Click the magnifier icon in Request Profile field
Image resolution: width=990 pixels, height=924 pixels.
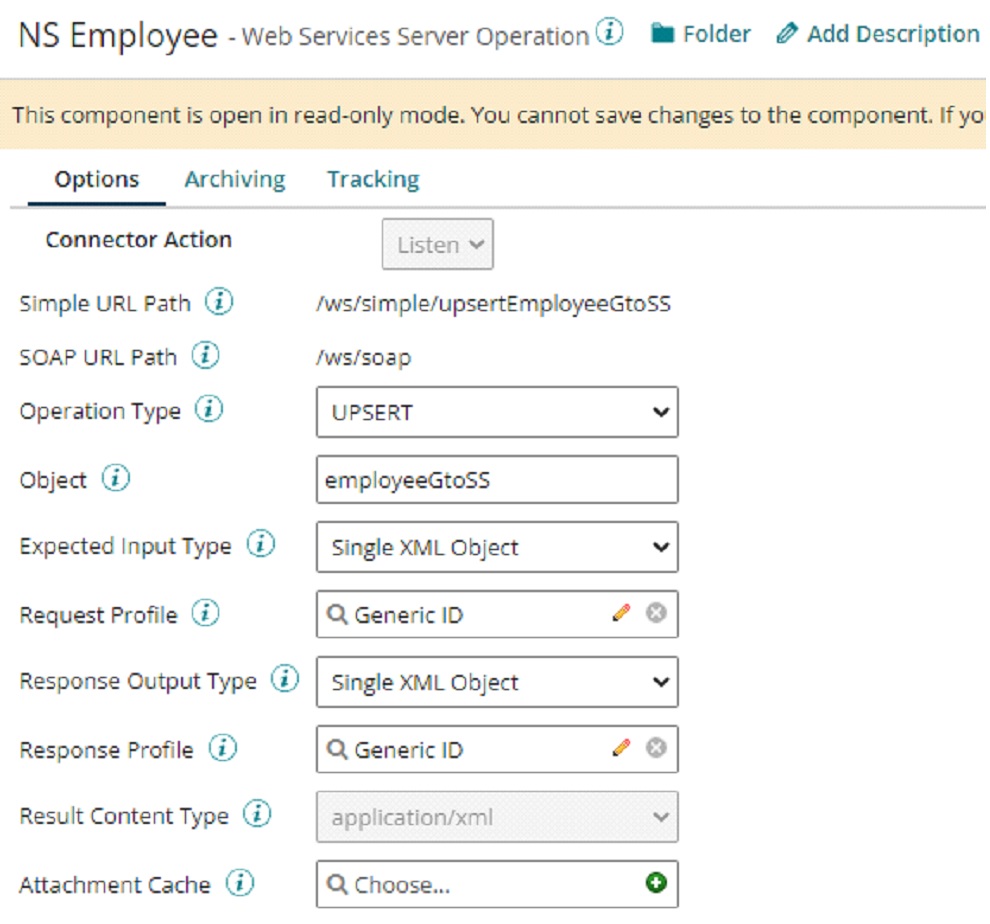click(335, 613)
